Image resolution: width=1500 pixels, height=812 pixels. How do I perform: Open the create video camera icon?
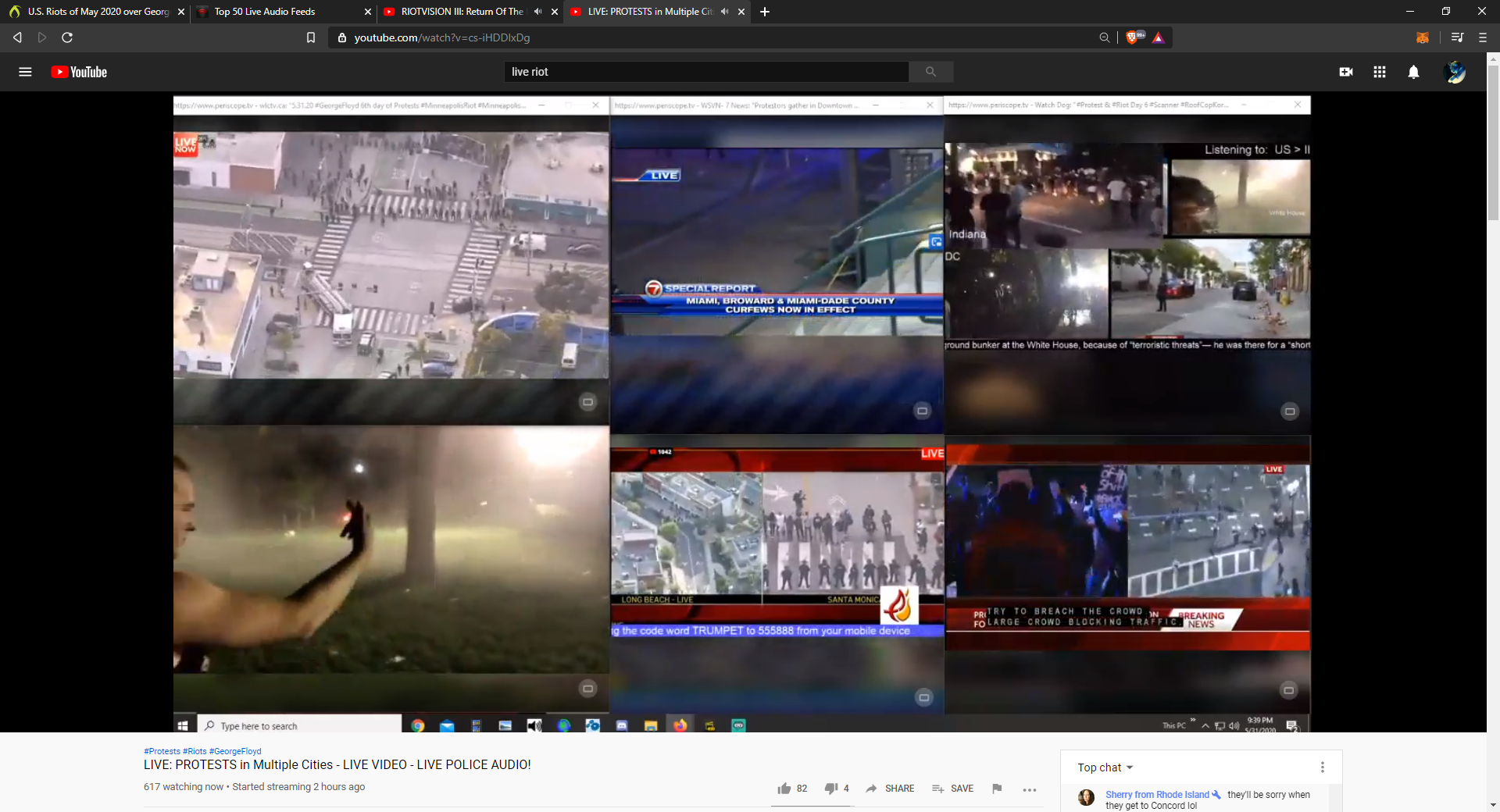pos(1345,72)
